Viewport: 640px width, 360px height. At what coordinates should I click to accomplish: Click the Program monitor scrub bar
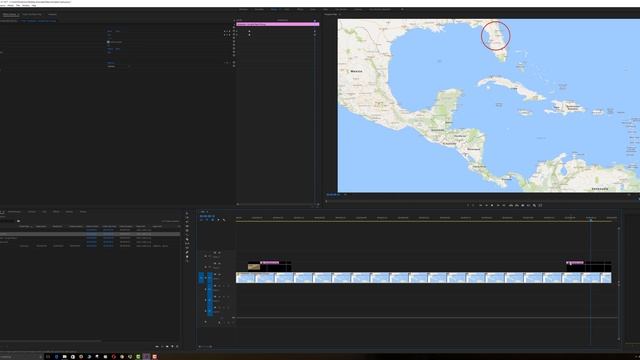(x=482, y=200)
